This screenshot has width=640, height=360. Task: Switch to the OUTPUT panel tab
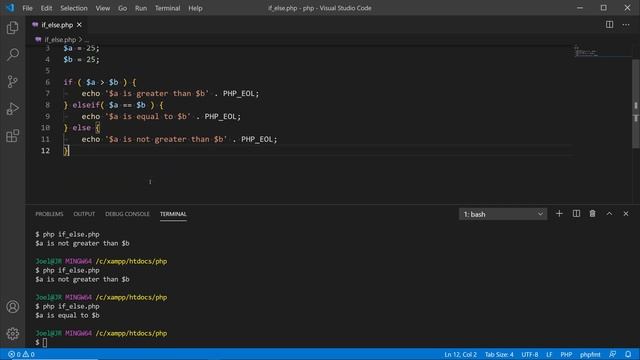tap(84, 214)
